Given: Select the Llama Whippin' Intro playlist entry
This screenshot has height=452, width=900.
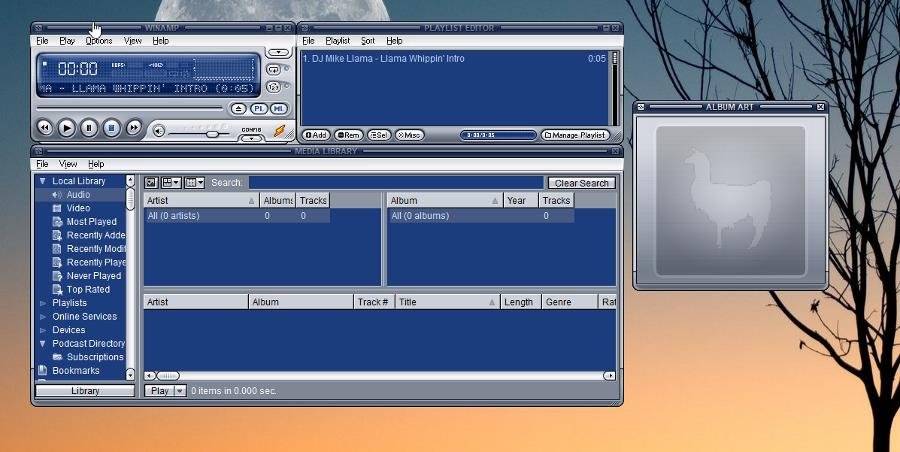Looking at the screenshot, I should 455,59.
